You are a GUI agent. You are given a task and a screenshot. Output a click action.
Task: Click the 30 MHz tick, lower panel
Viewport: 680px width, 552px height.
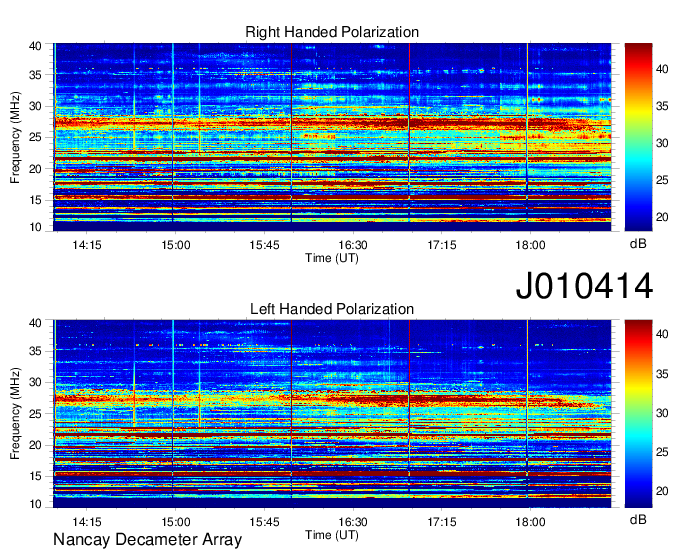coord(35,382)
